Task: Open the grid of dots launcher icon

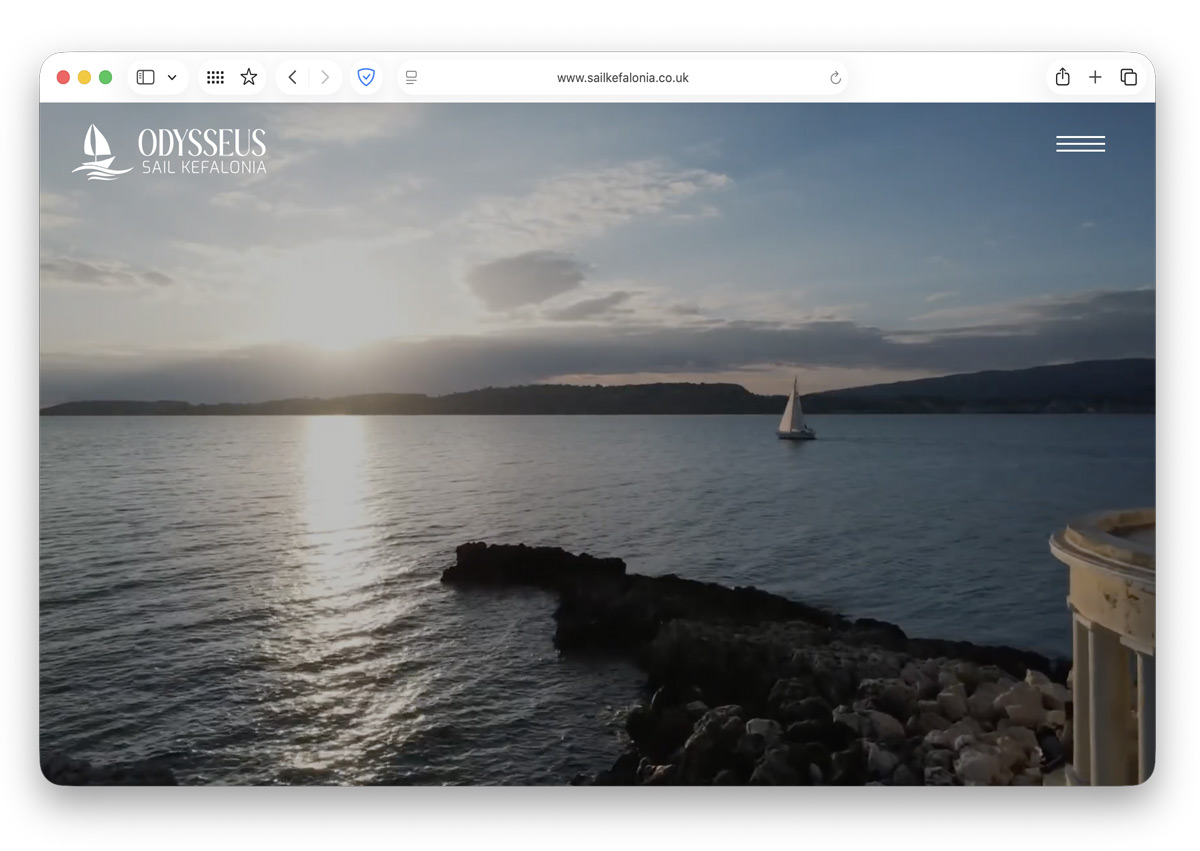Action: (x=215, y=77)
